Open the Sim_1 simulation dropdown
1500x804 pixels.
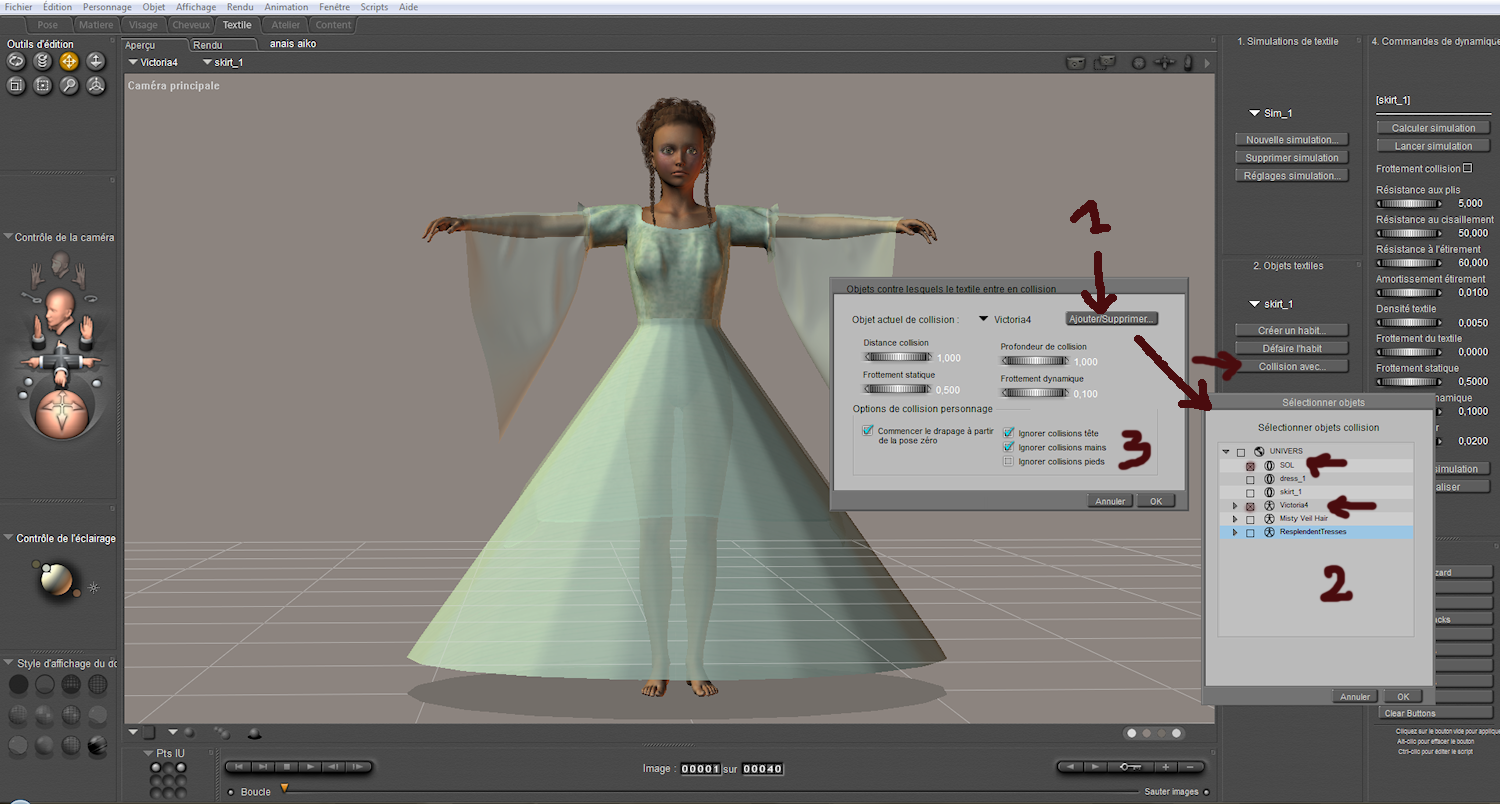pyautogui.click(x=1271, y=114)
